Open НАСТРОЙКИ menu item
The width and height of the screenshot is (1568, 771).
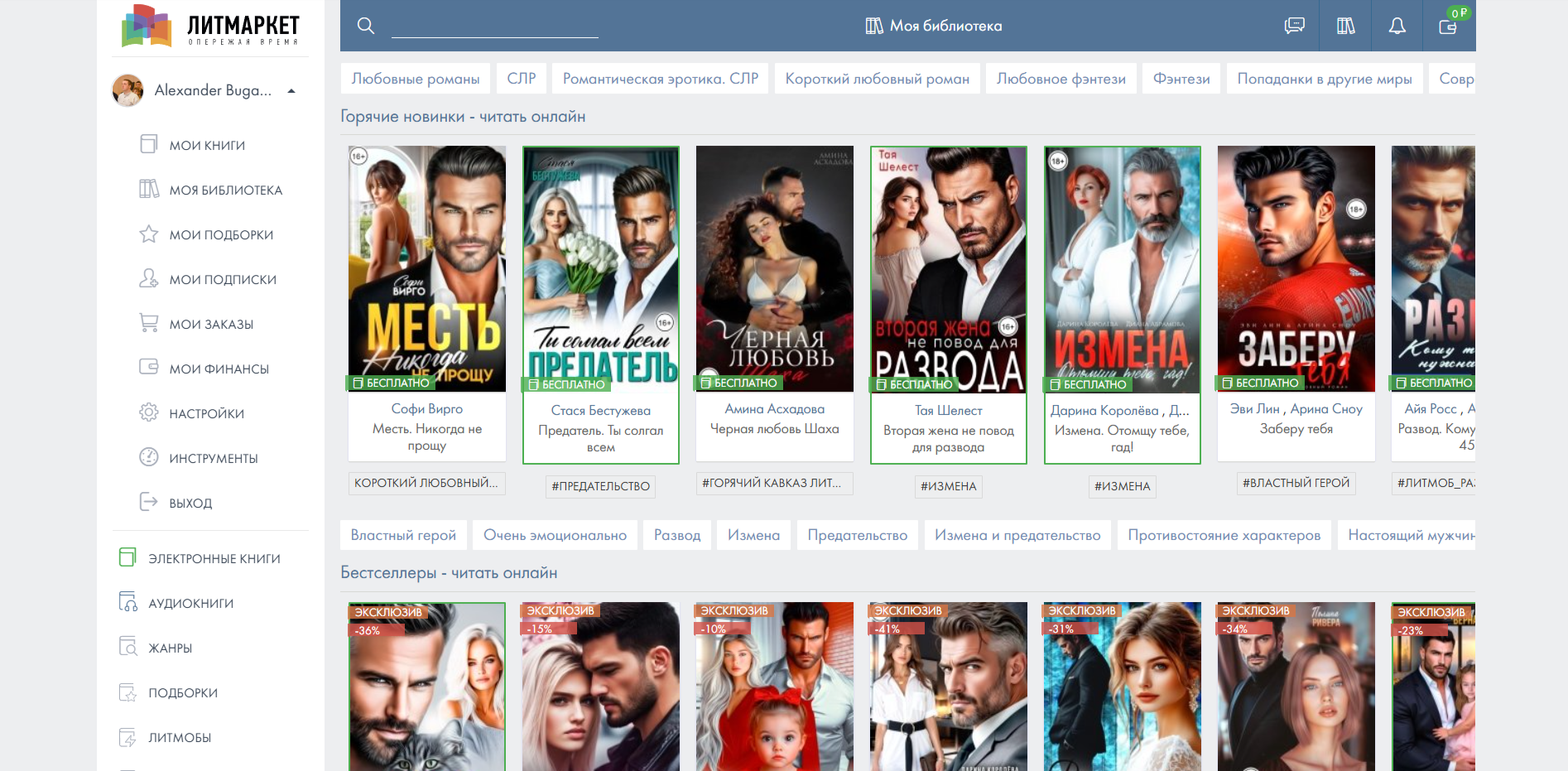tap(206, 413)
